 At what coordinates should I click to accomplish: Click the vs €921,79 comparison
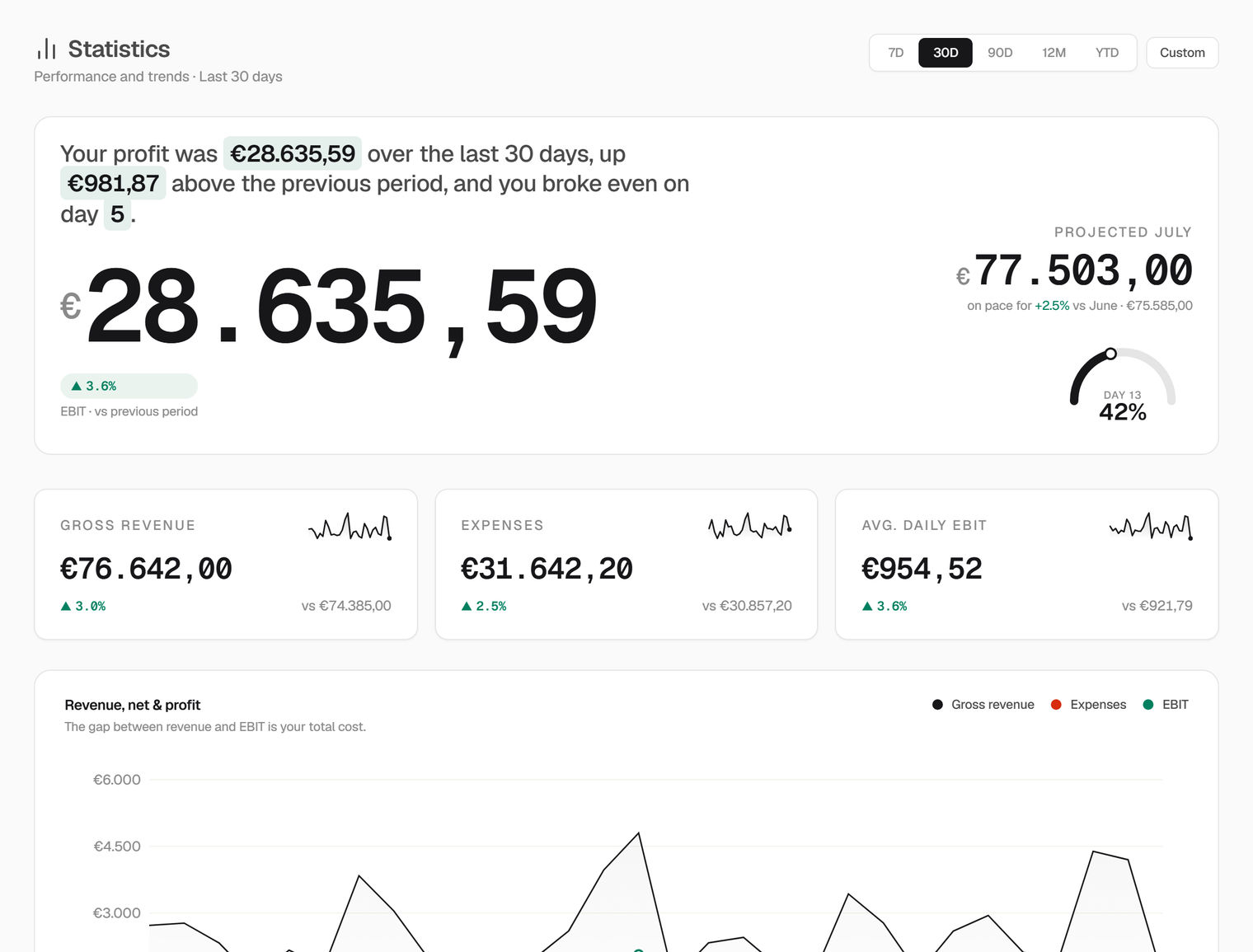(x=1157, y=606)
